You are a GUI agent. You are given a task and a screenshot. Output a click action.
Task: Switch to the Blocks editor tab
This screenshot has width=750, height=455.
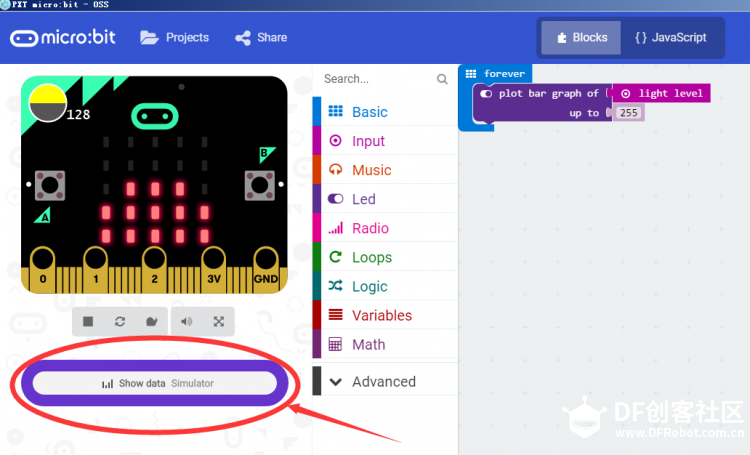[x=581, y=38]
